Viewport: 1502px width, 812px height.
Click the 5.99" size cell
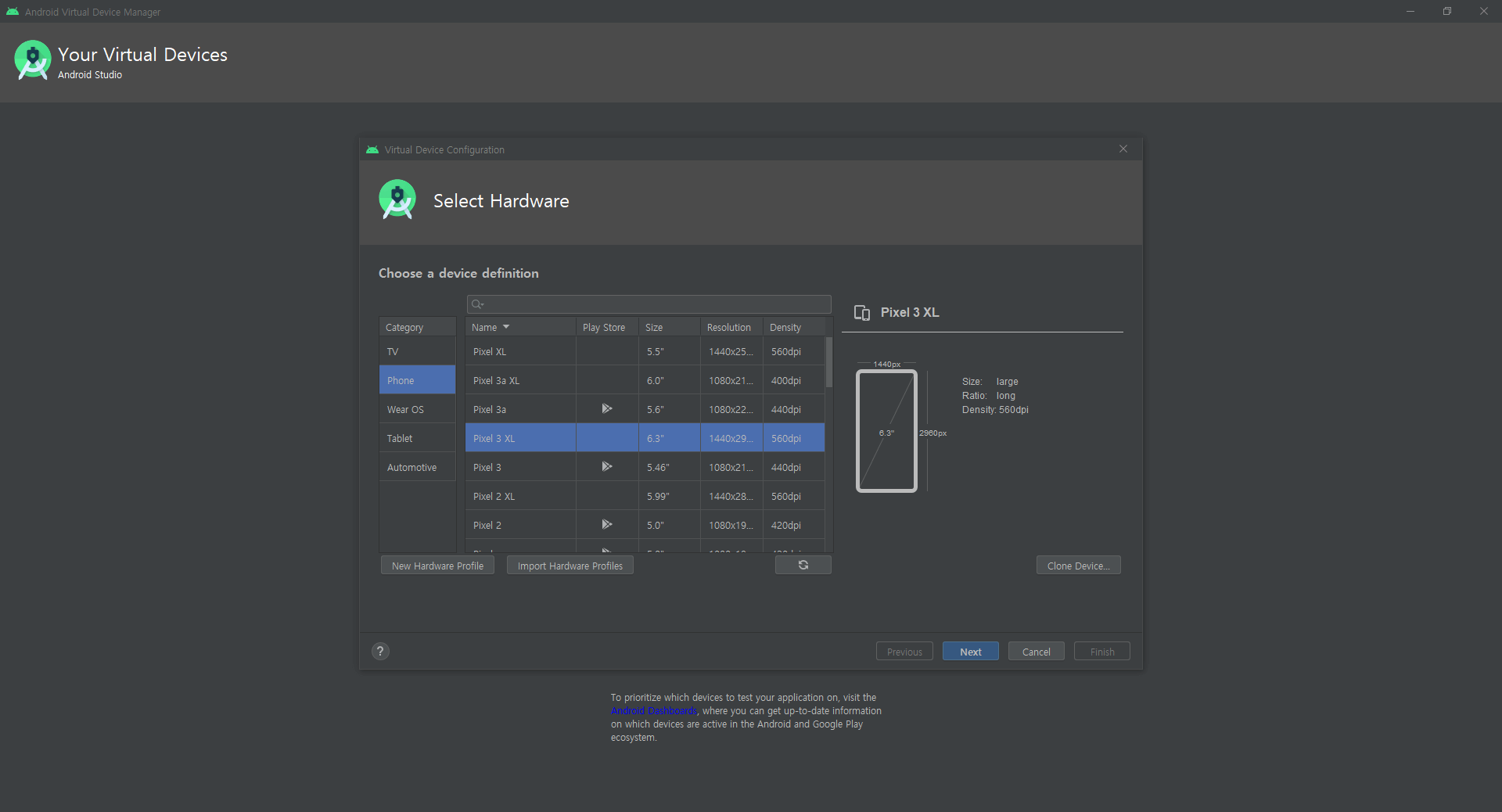point(670,496)
